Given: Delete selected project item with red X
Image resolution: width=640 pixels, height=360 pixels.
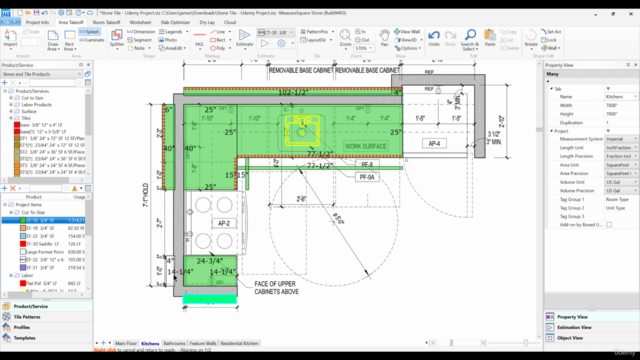Looking at the screenshot, I should 13,188.
